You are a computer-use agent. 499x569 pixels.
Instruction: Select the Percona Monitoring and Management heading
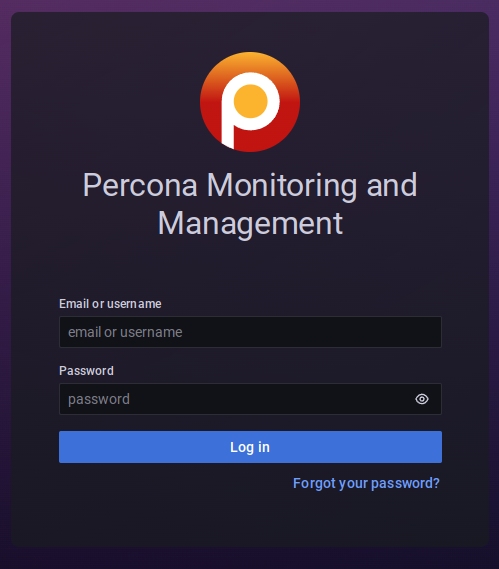[x=250, y=204]
